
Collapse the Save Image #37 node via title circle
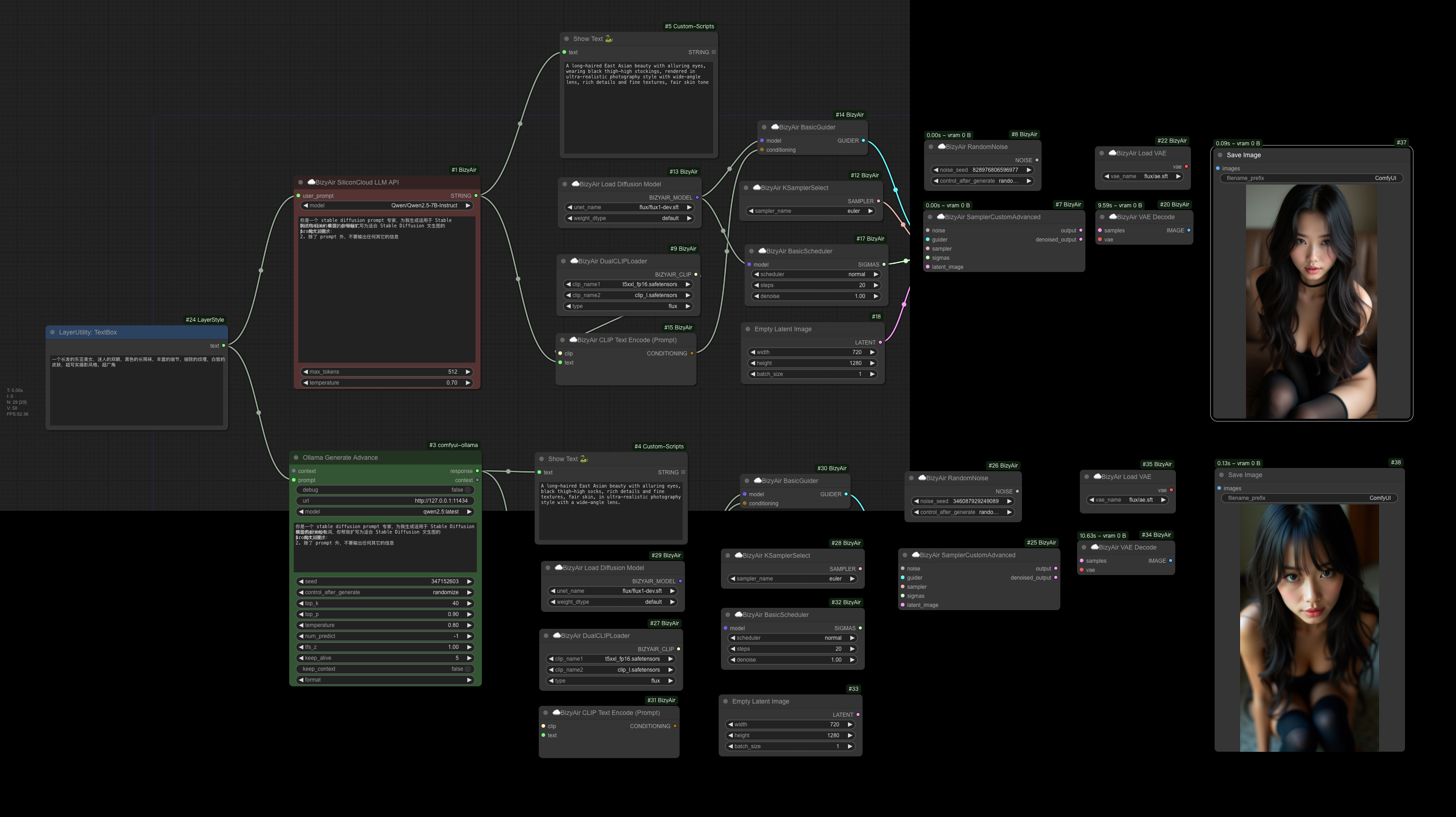point(1221,155)
